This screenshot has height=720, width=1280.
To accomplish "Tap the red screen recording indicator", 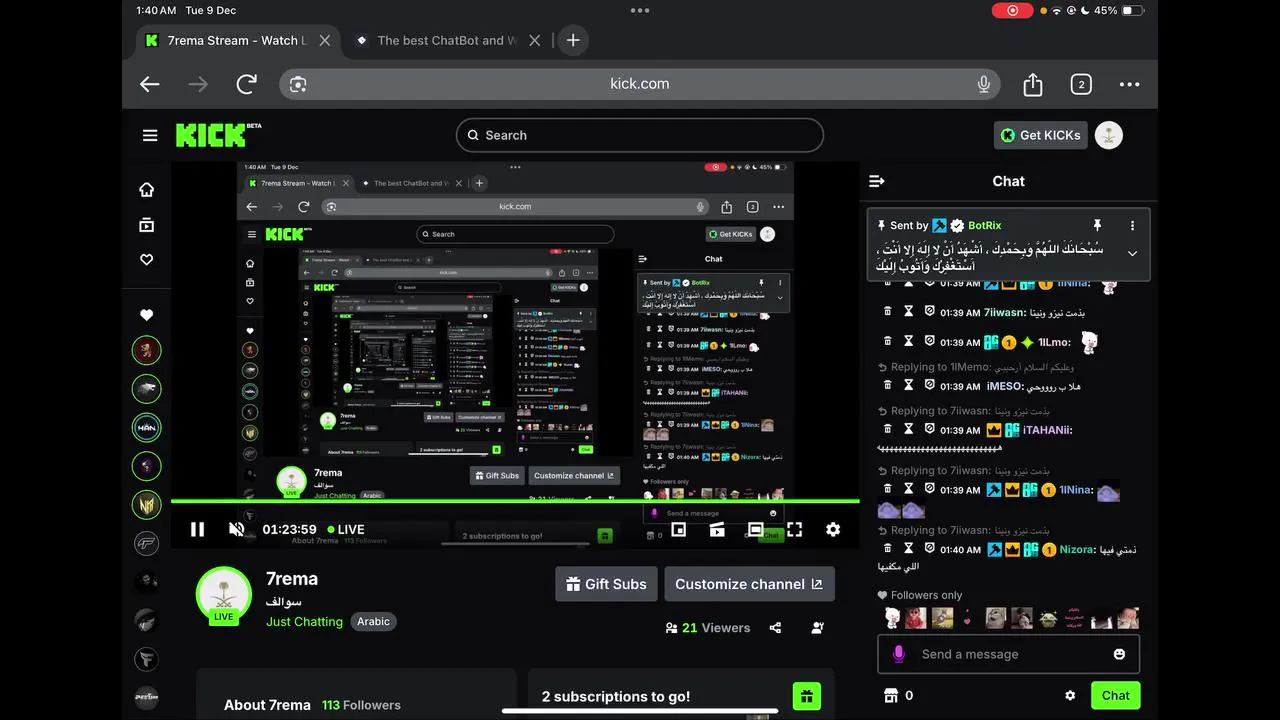I will pos(1013,10).
